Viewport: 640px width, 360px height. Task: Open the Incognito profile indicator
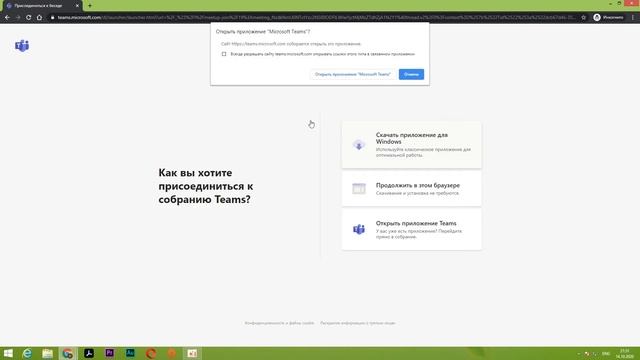[609, 18]
